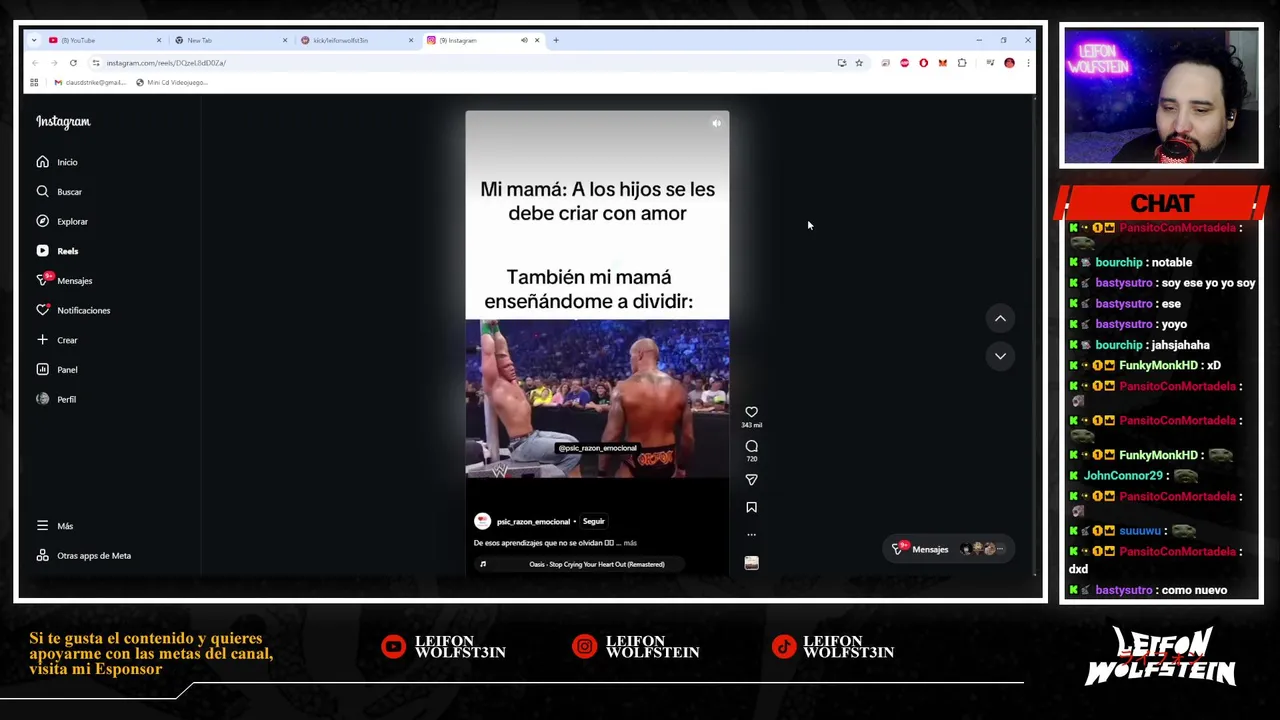Open Notificaciones in the sidebar

pyautogui.click(x=73, y=310)
